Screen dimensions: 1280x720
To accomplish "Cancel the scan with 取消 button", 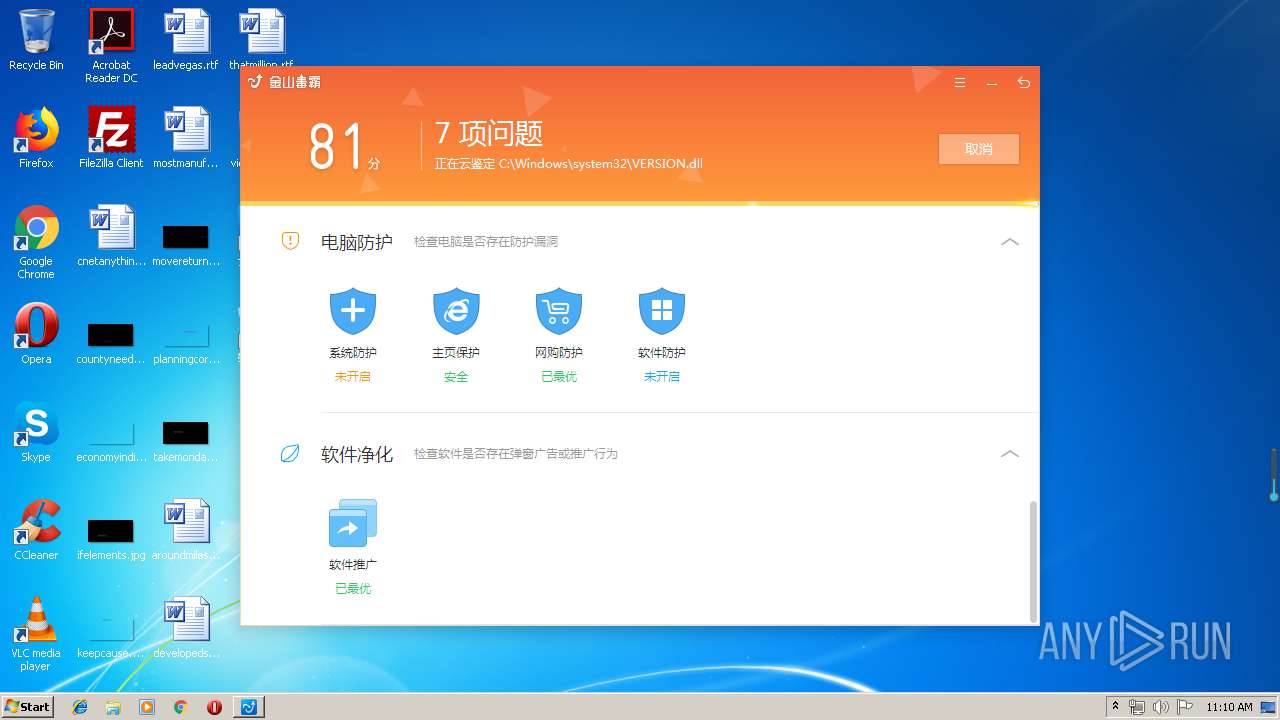I will 979,149.
